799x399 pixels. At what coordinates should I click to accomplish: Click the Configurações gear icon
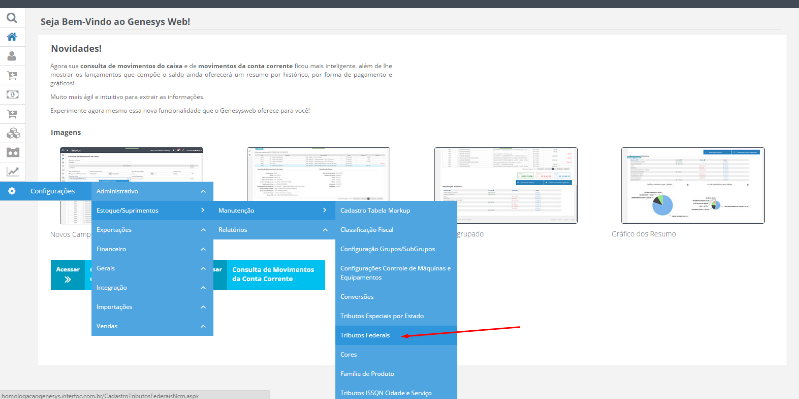pos(12,191)
